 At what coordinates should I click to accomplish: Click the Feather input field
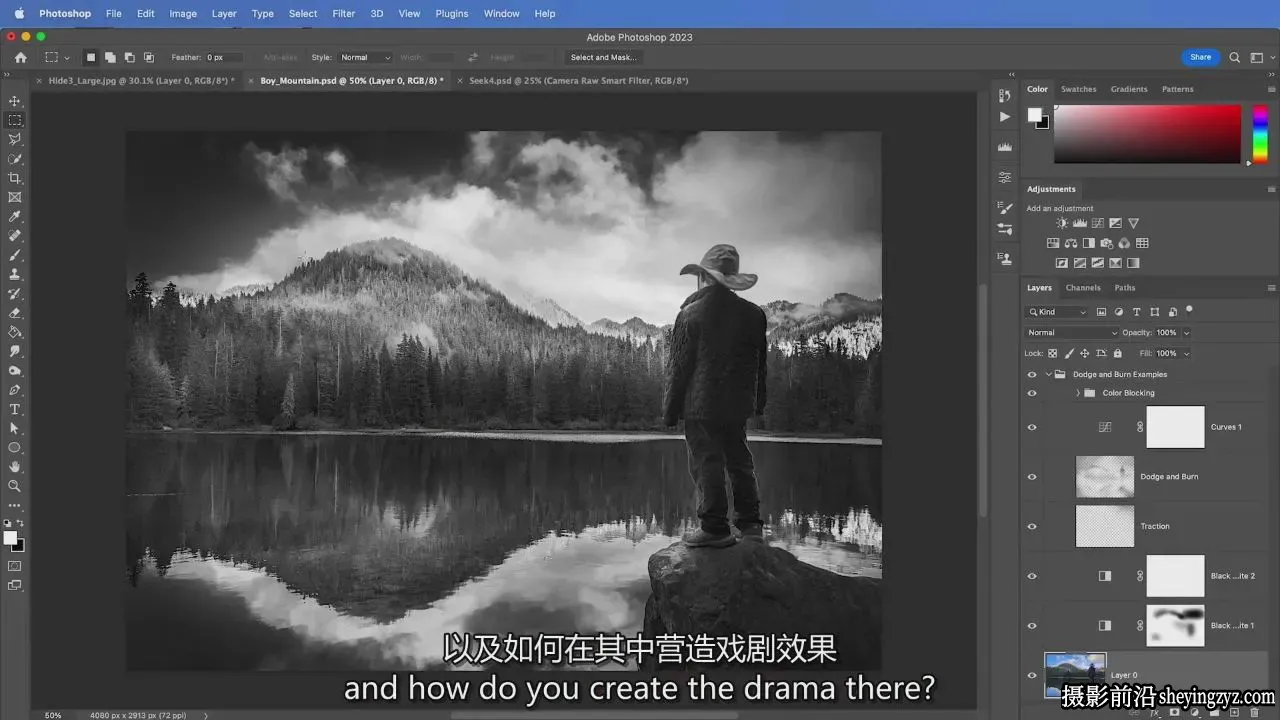224,57
